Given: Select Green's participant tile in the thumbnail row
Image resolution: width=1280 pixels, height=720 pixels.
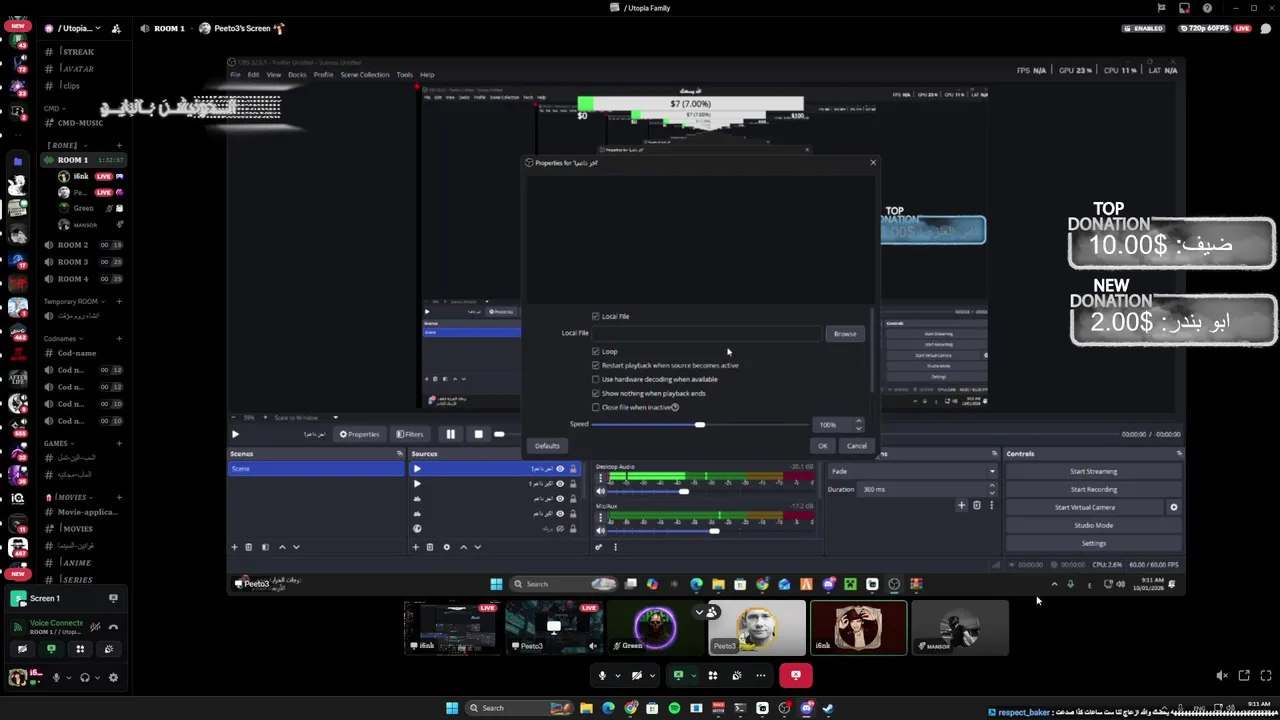Looking at the screenshot, I should coord(655,628).
